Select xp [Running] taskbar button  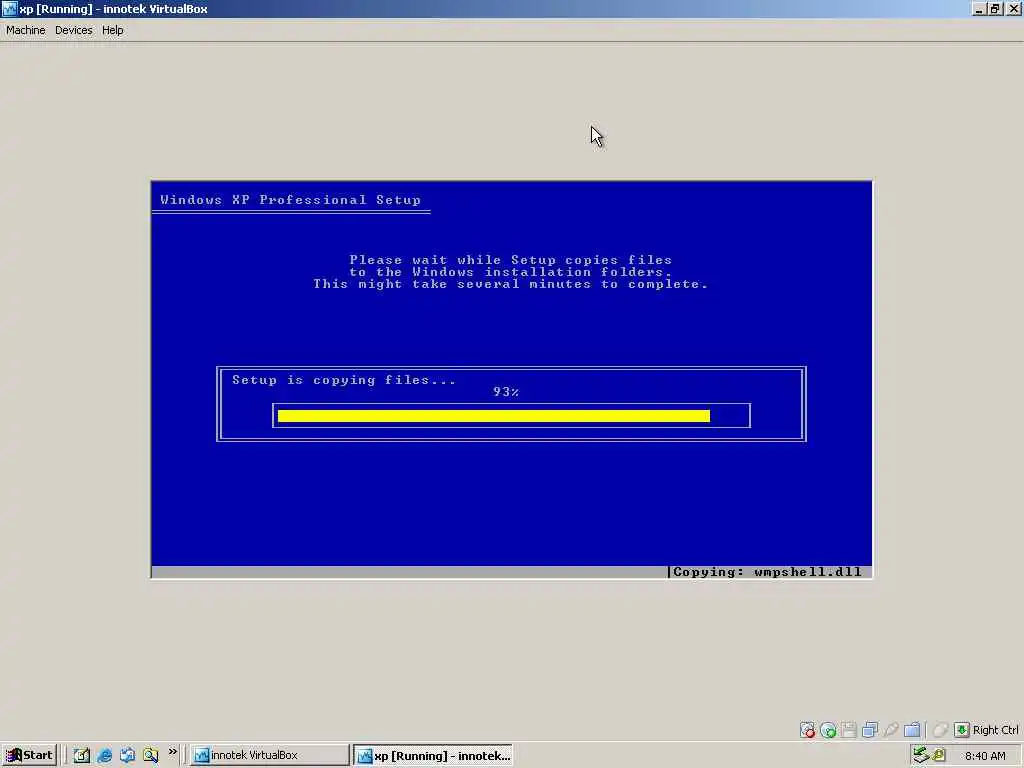pyautogui.click(x=434, y=756)
